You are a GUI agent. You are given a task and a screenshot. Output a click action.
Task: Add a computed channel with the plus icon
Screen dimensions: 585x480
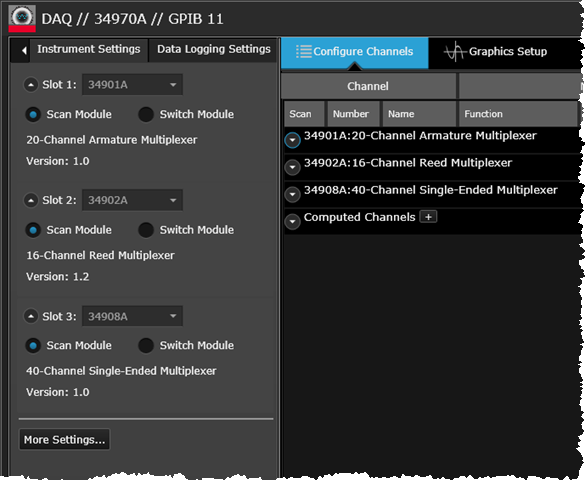coord(428,217)
